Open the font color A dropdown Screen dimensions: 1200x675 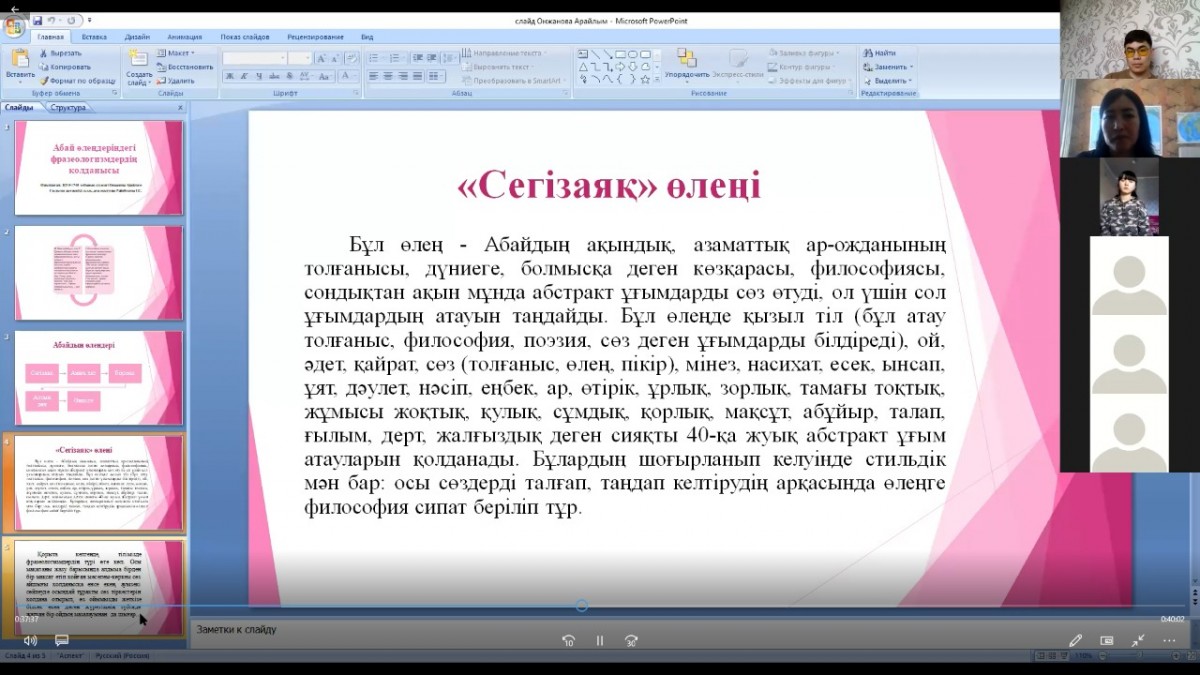coord(346,76)
